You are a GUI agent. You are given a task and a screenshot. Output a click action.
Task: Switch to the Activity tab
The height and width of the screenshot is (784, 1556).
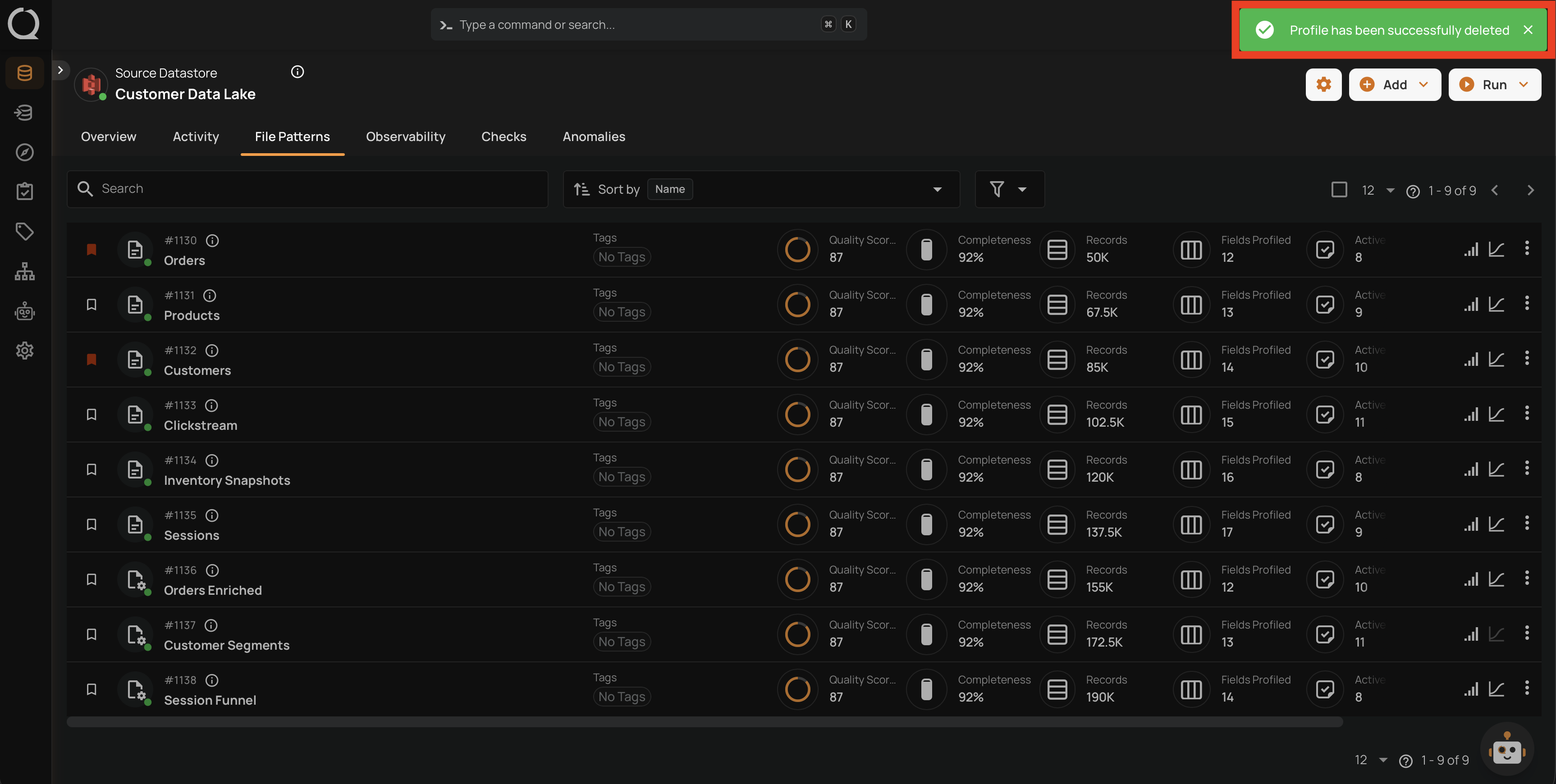pos(196,137)
